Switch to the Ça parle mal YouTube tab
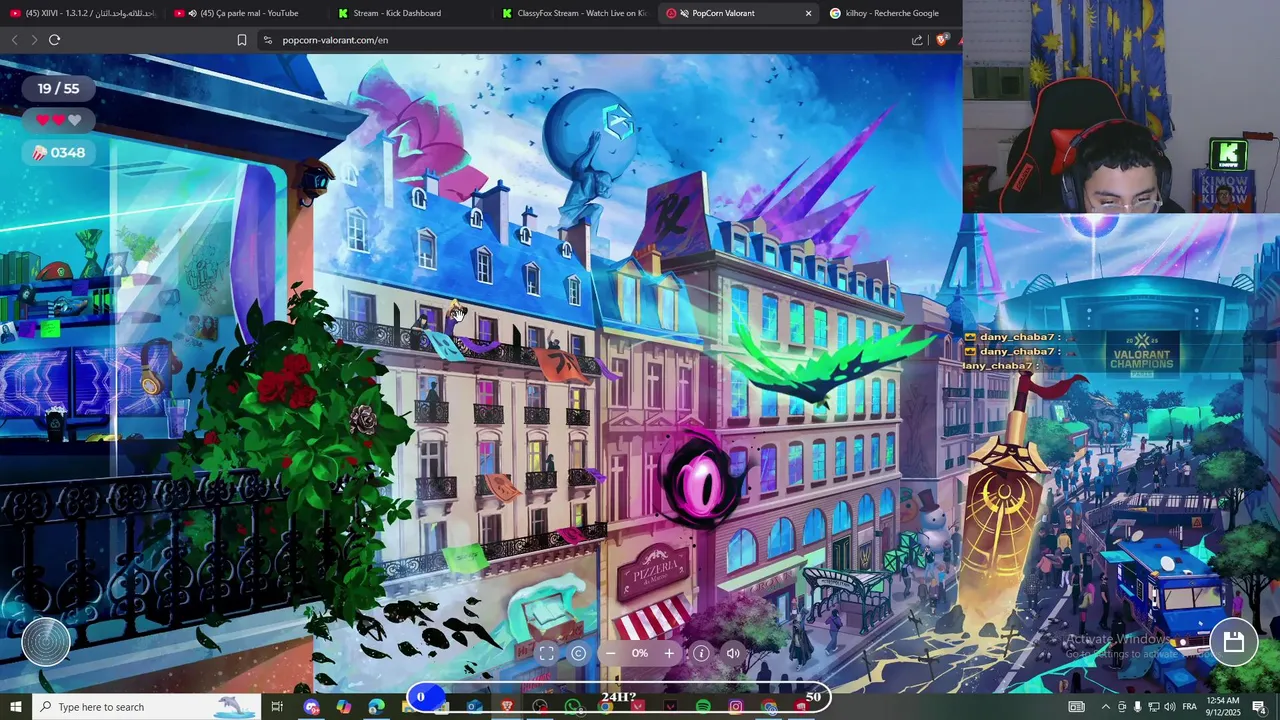Viewport: 1280px width, 720px height. click(x=245, y=13)
